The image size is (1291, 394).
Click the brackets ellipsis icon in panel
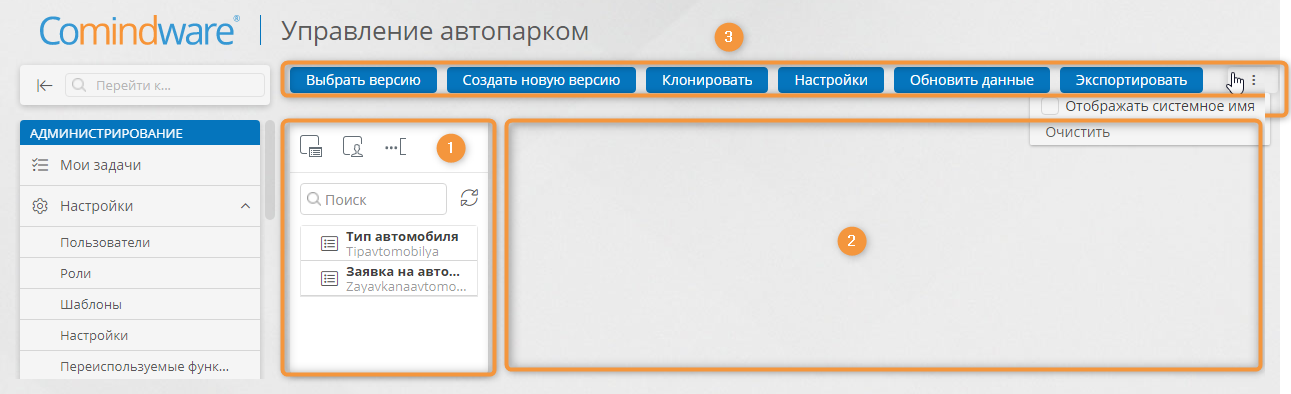[396, 148]
